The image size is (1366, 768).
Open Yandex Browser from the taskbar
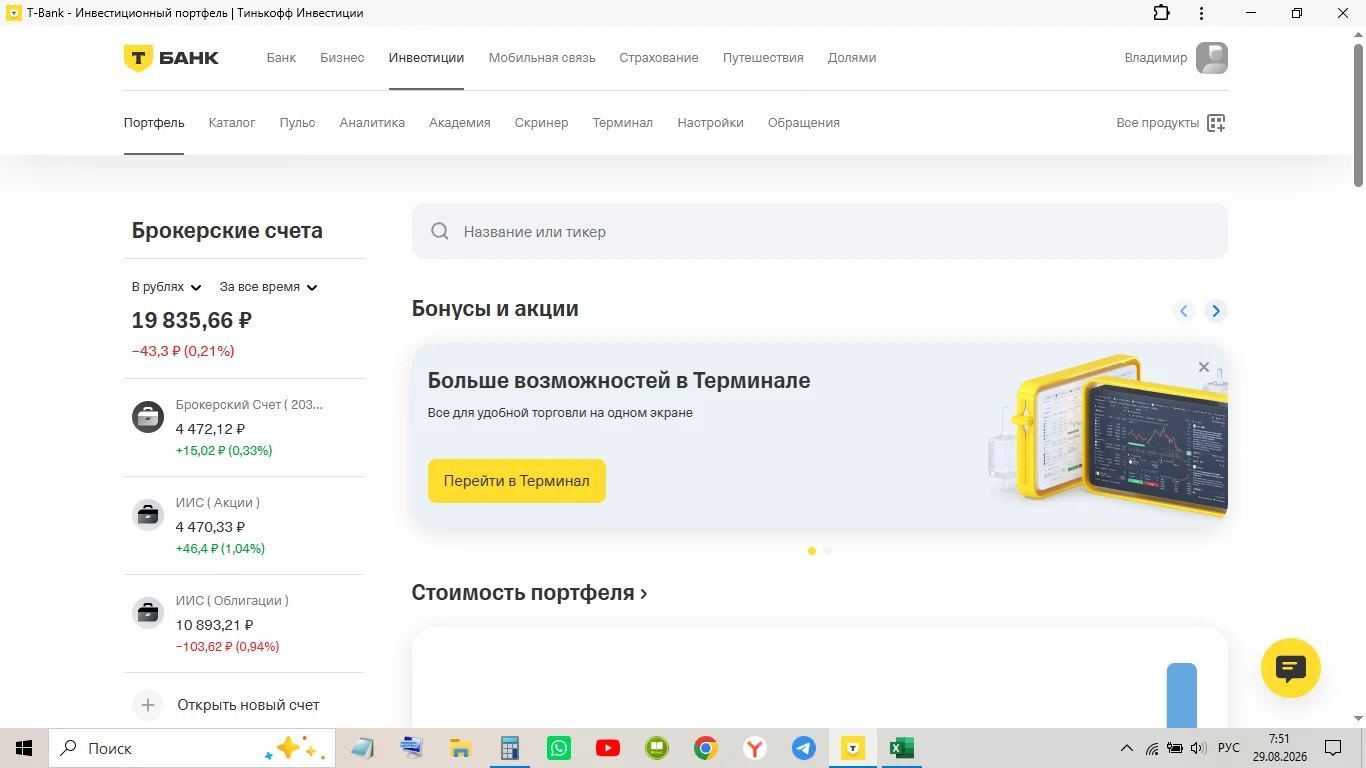click(755, 748)
